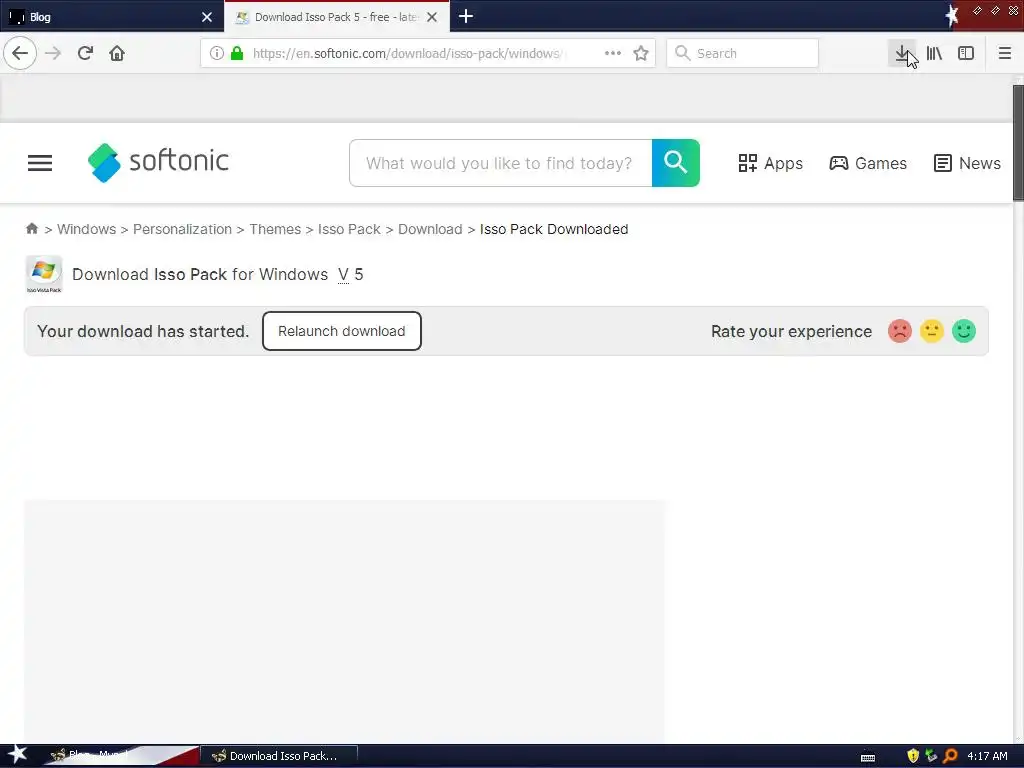Click the Softonic magnifier search button
The width and height of the screenshot is (1024, 768).
click(676, 163)
